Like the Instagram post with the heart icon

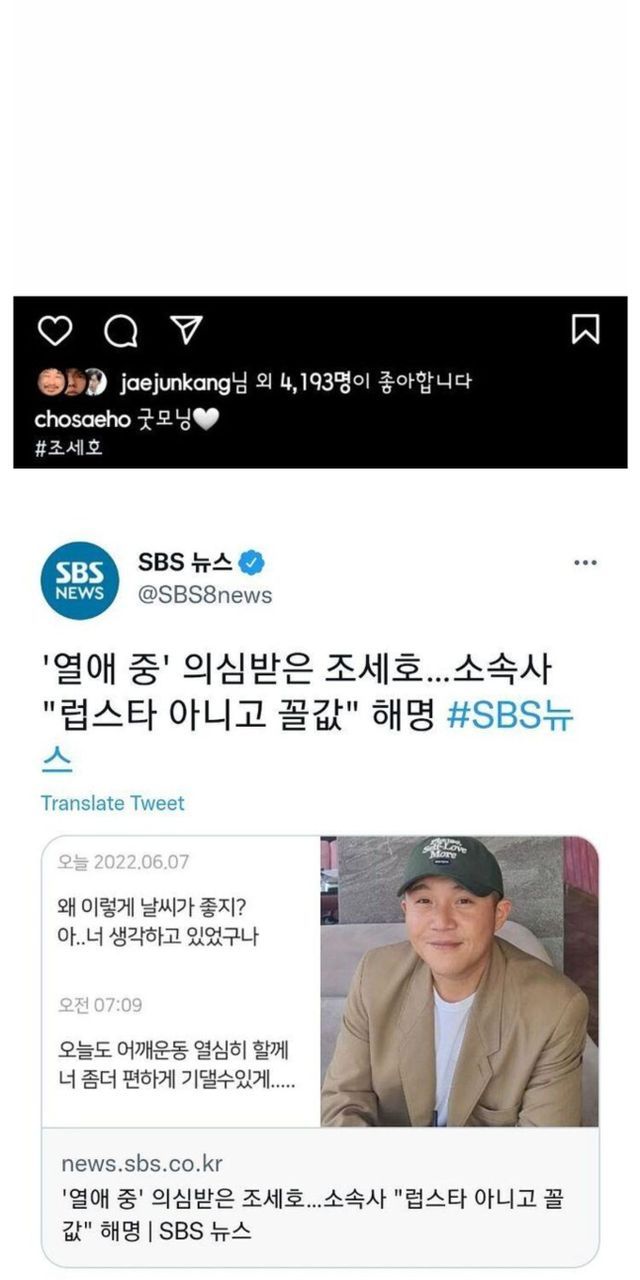click(57, 330)
